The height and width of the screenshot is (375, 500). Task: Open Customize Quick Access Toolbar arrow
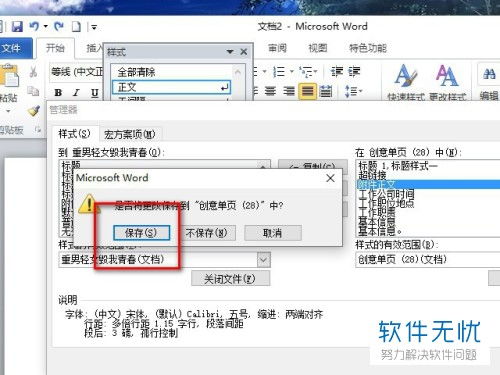pyautogui.click(x=94, y=27)
